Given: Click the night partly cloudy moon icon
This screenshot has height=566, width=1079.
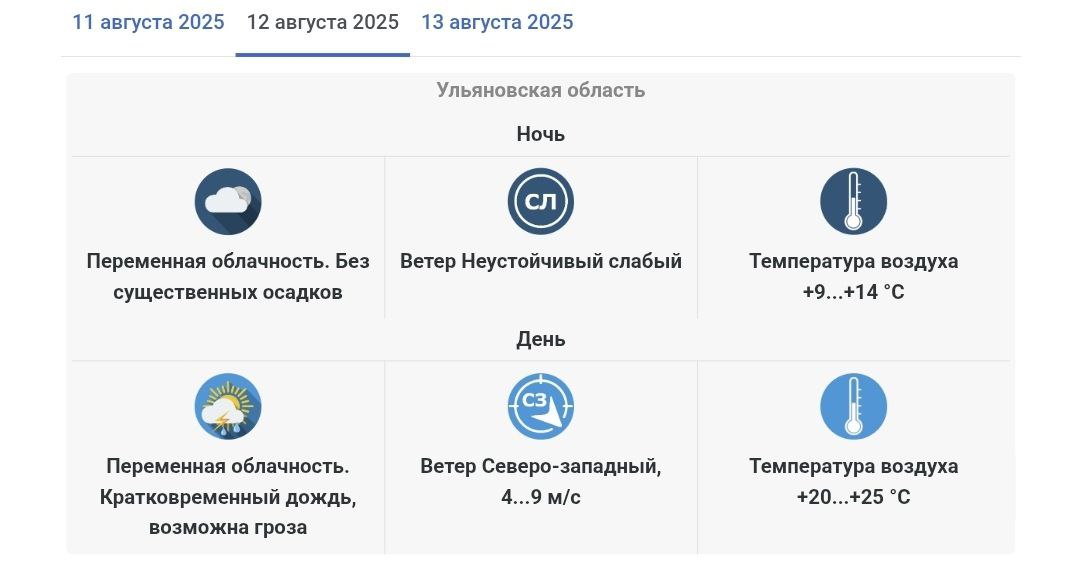Looking at the screenshot, I should (228, 202).
